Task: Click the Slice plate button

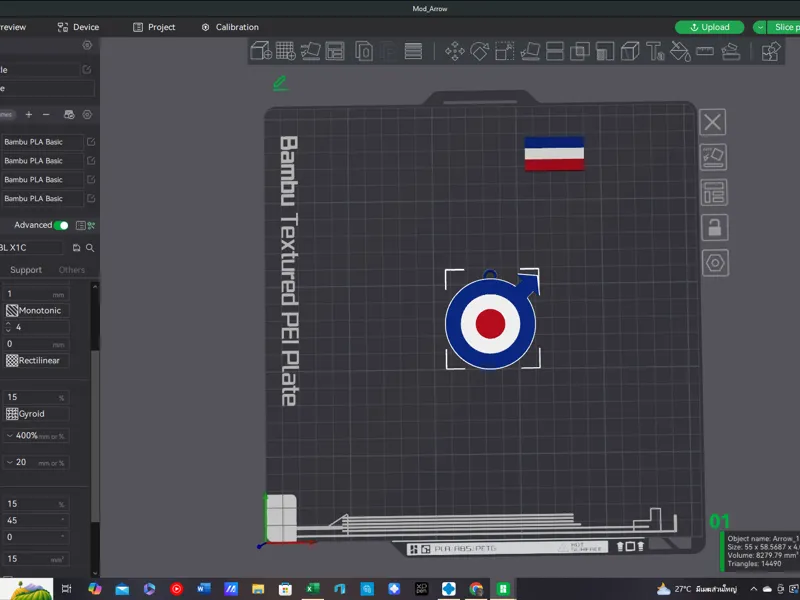Action: coord(786,27)
